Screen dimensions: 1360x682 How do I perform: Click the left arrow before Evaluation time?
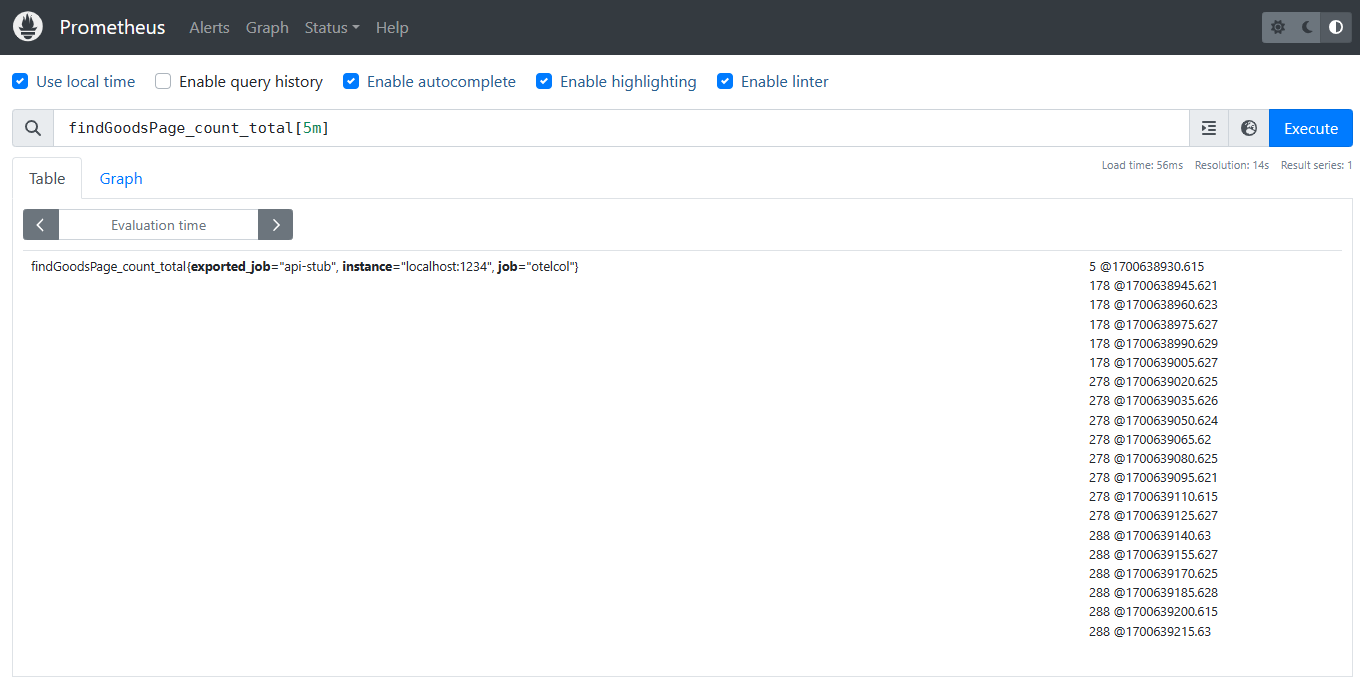pos(40,224)
